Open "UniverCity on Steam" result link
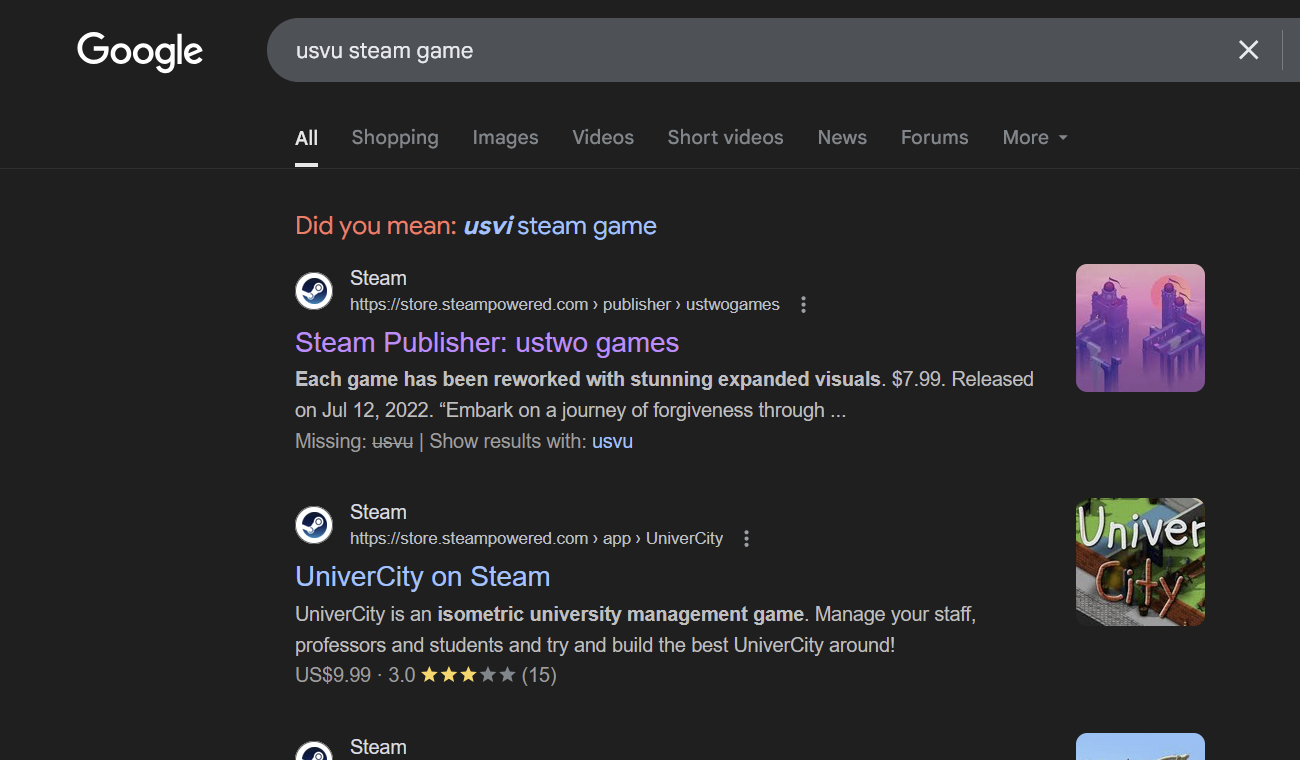The height and width of the screenshot is (760, 1300). [423, 577]
